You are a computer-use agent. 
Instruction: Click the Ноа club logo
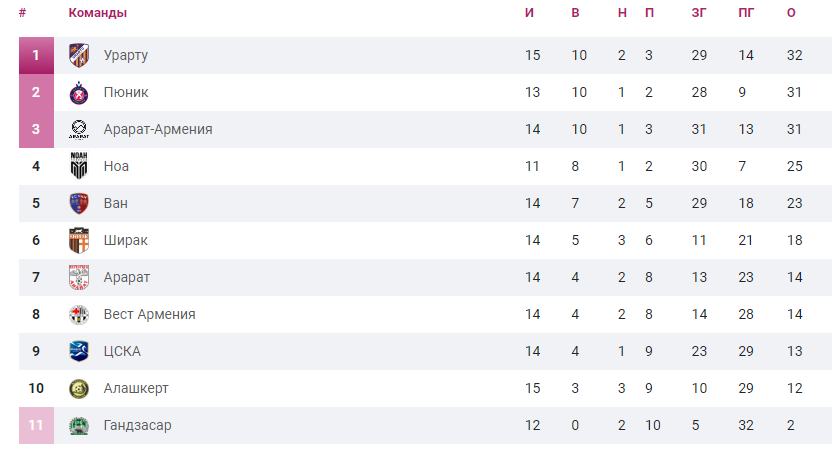[x=79, y=166]
